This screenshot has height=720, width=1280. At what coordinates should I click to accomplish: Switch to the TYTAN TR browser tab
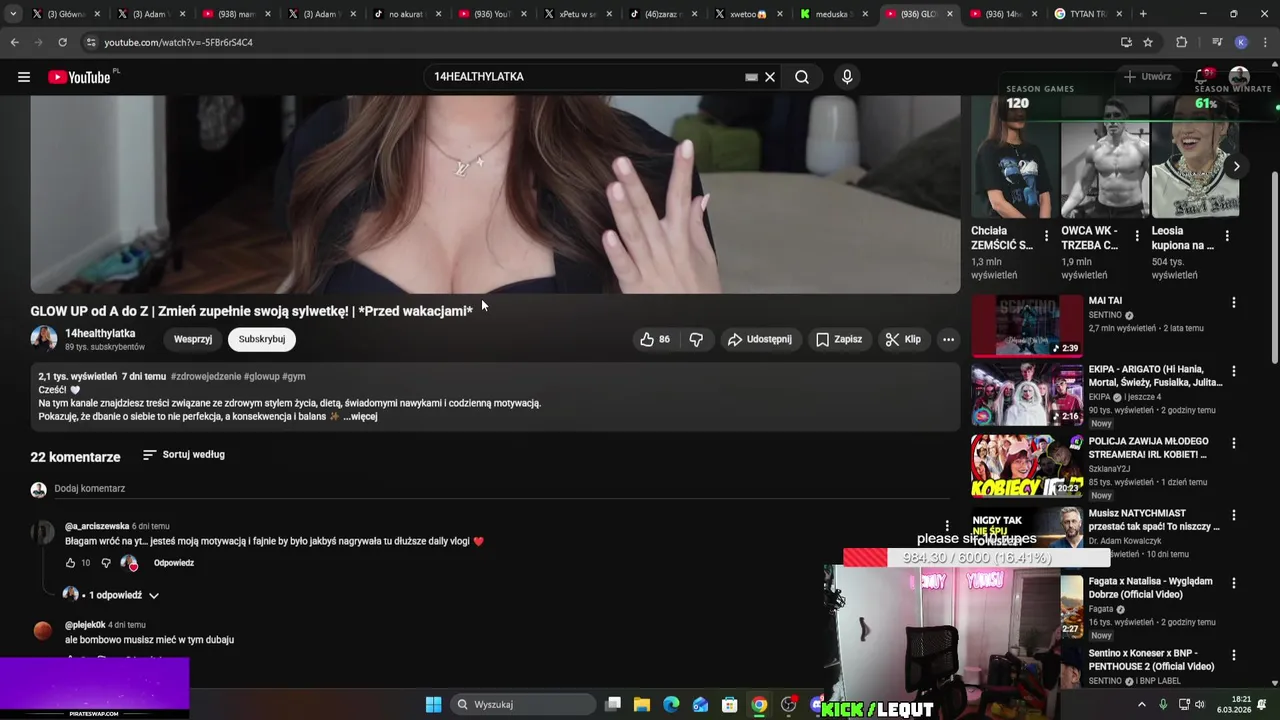pyautogui.click(x=1086, y=14)
